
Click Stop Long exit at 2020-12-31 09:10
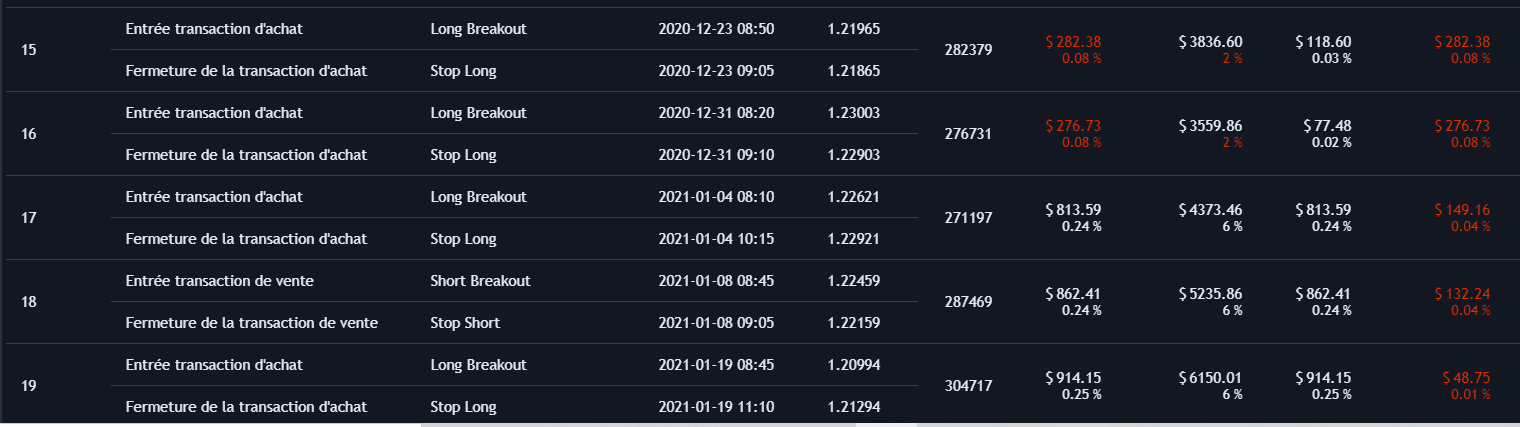coord(463,155)
